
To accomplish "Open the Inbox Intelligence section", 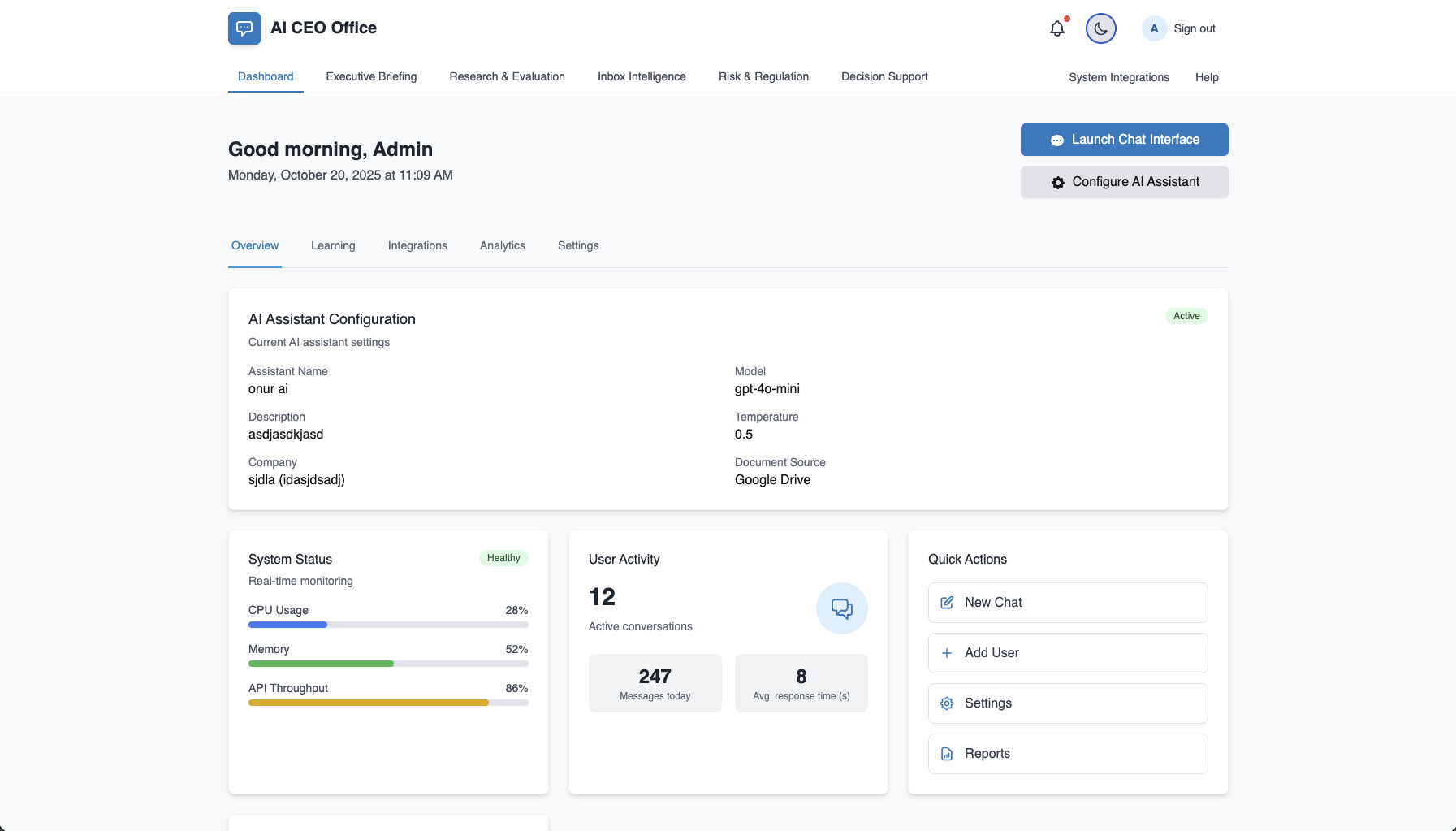I will click(642, 76).
